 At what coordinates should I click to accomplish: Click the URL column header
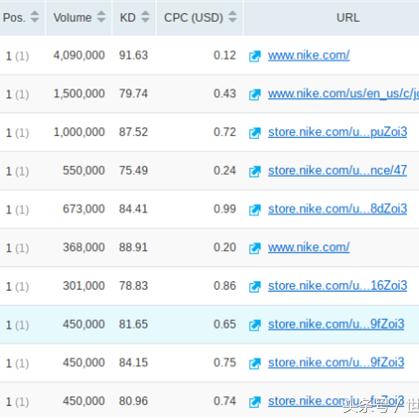(348, 17)
